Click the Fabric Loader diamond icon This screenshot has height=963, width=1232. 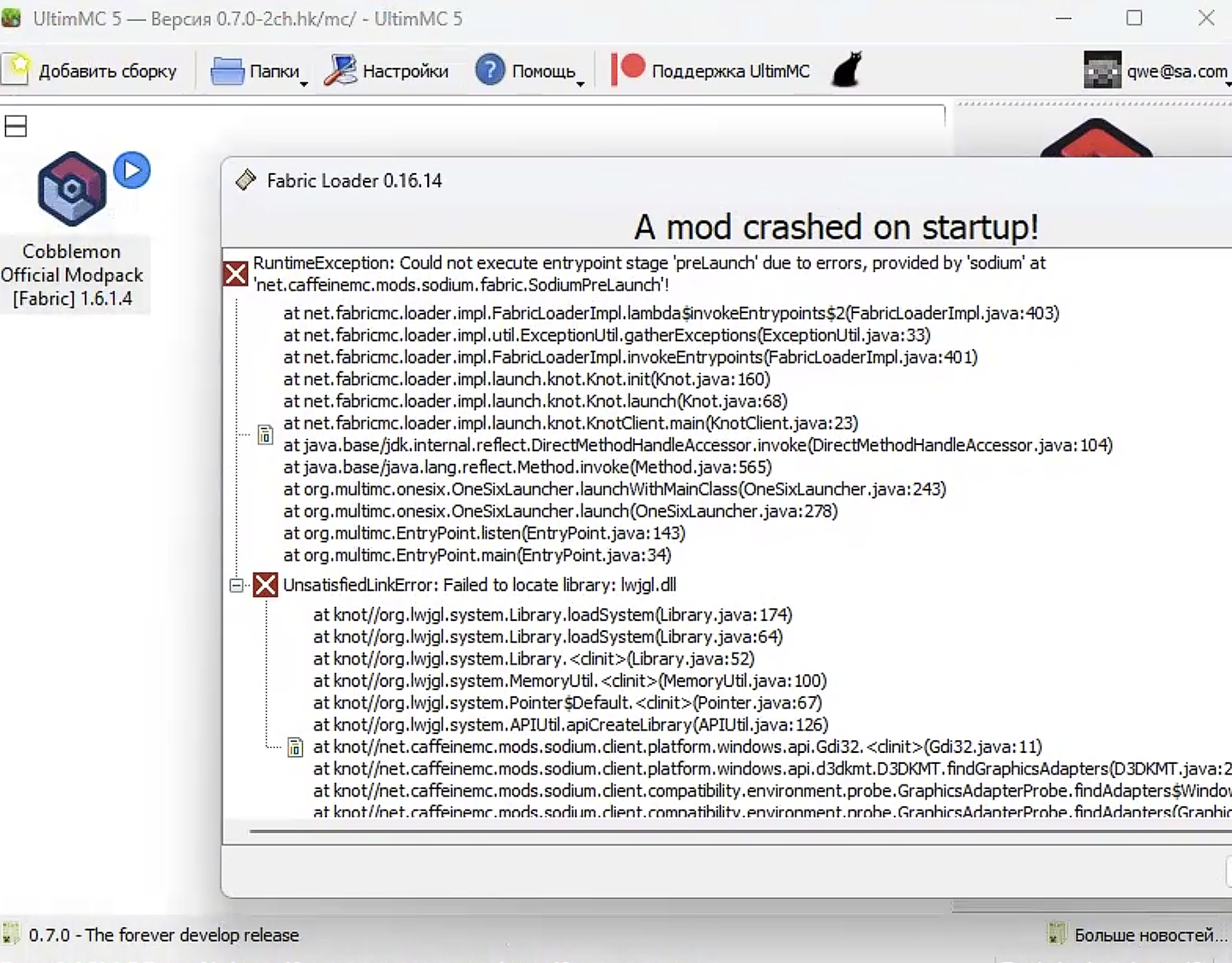246,180
